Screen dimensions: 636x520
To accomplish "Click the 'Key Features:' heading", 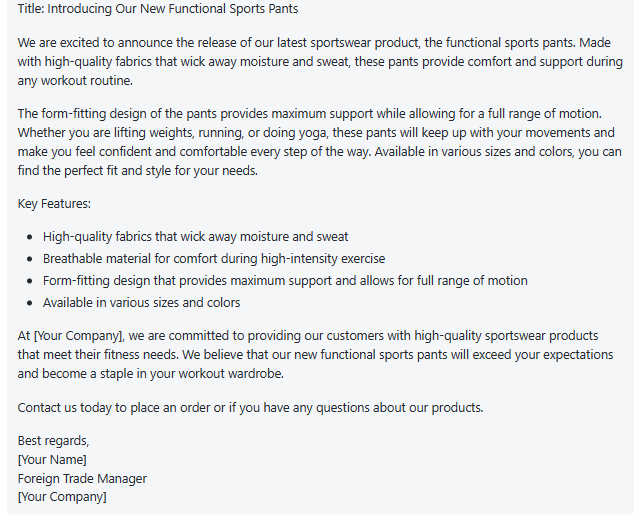I will (54, 204).
